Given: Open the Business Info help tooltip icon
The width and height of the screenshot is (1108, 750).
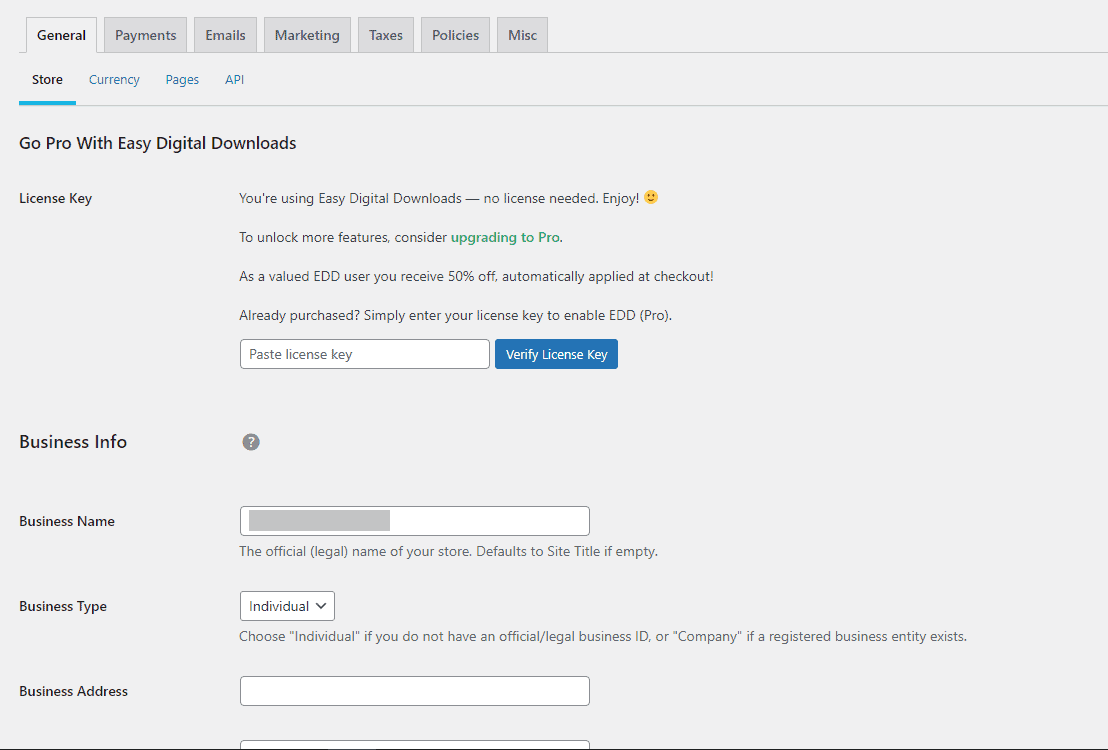Looking at the screenshot, I should pyautogui.click(x=251, y=442).
